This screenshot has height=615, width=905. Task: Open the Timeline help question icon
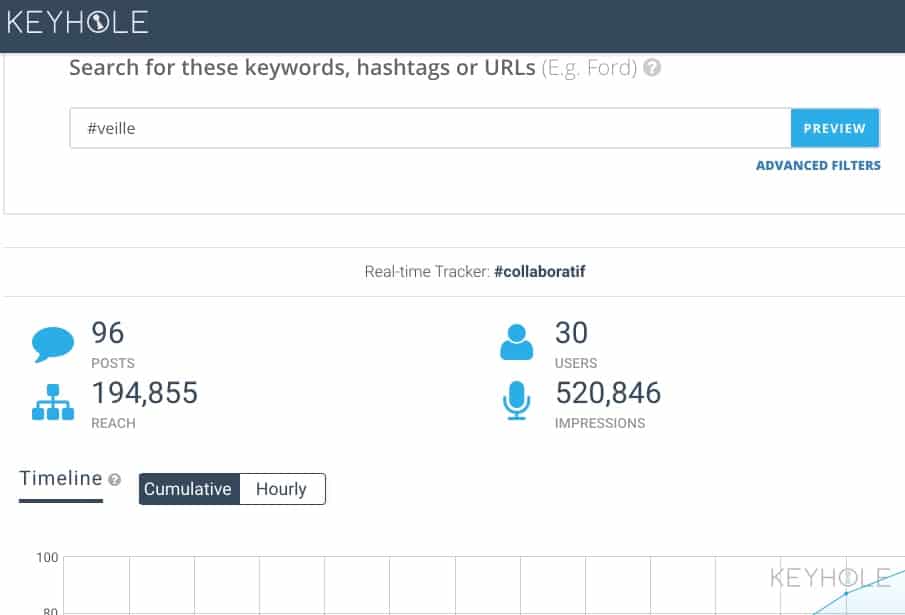(x=115, y=479)
